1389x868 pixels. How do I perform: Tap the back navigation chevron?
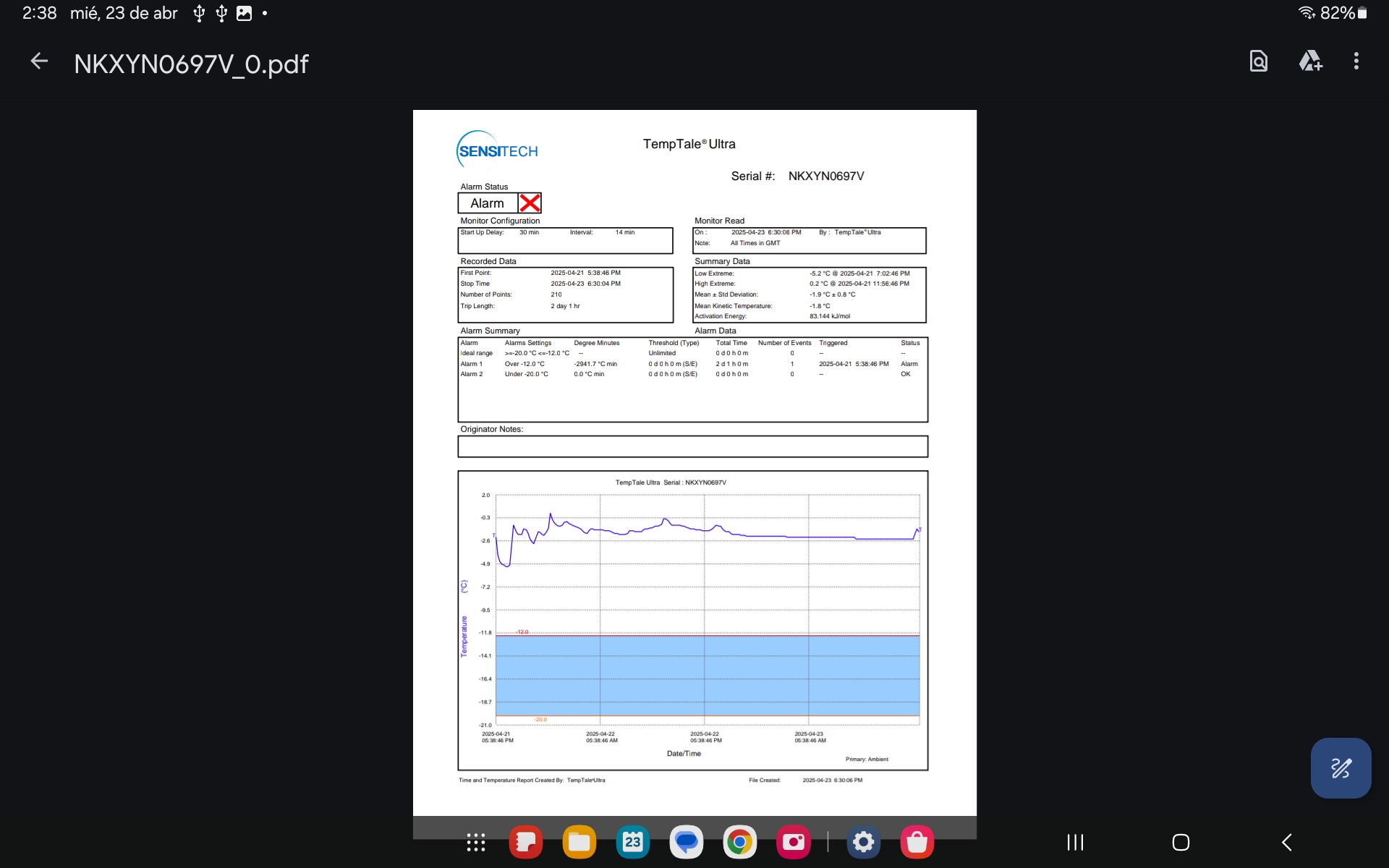click(1286, 842)
